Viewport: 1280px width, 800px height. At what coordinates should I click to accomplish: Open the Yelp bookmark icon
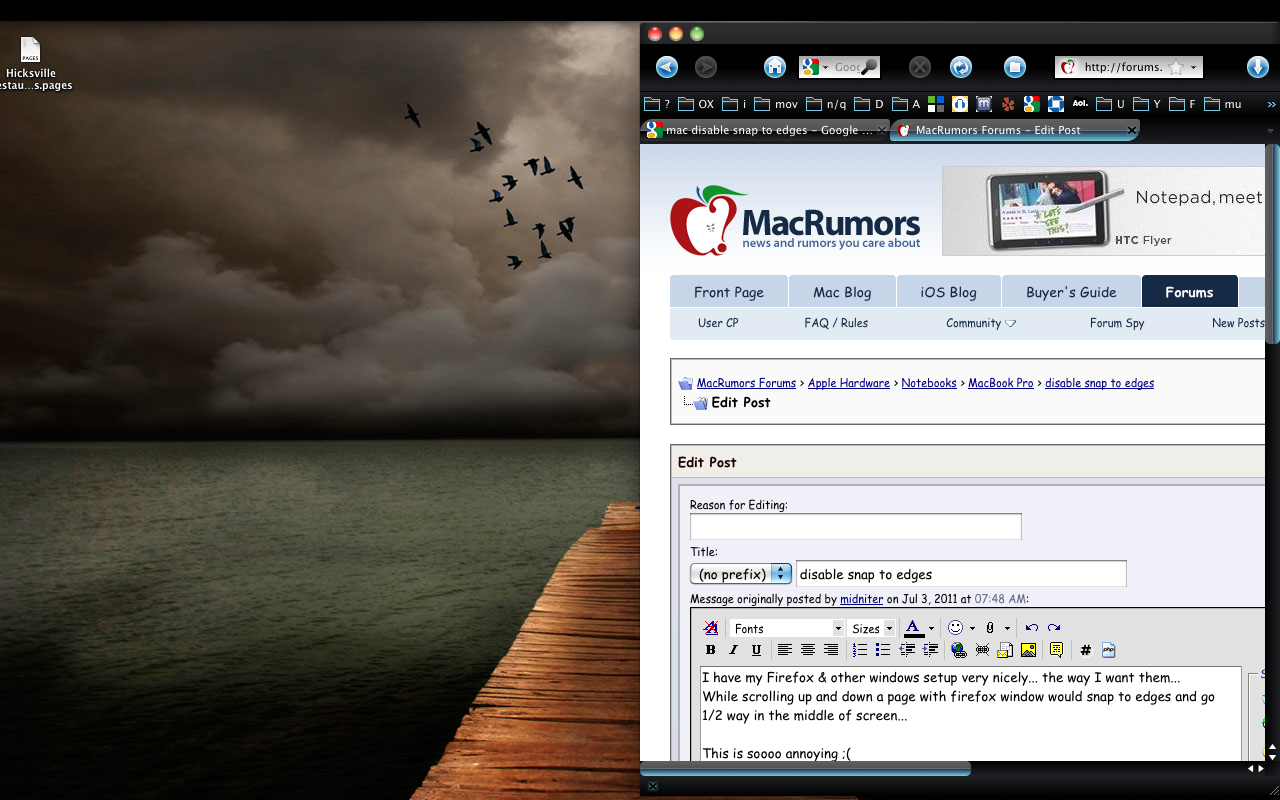(1008, 104)
